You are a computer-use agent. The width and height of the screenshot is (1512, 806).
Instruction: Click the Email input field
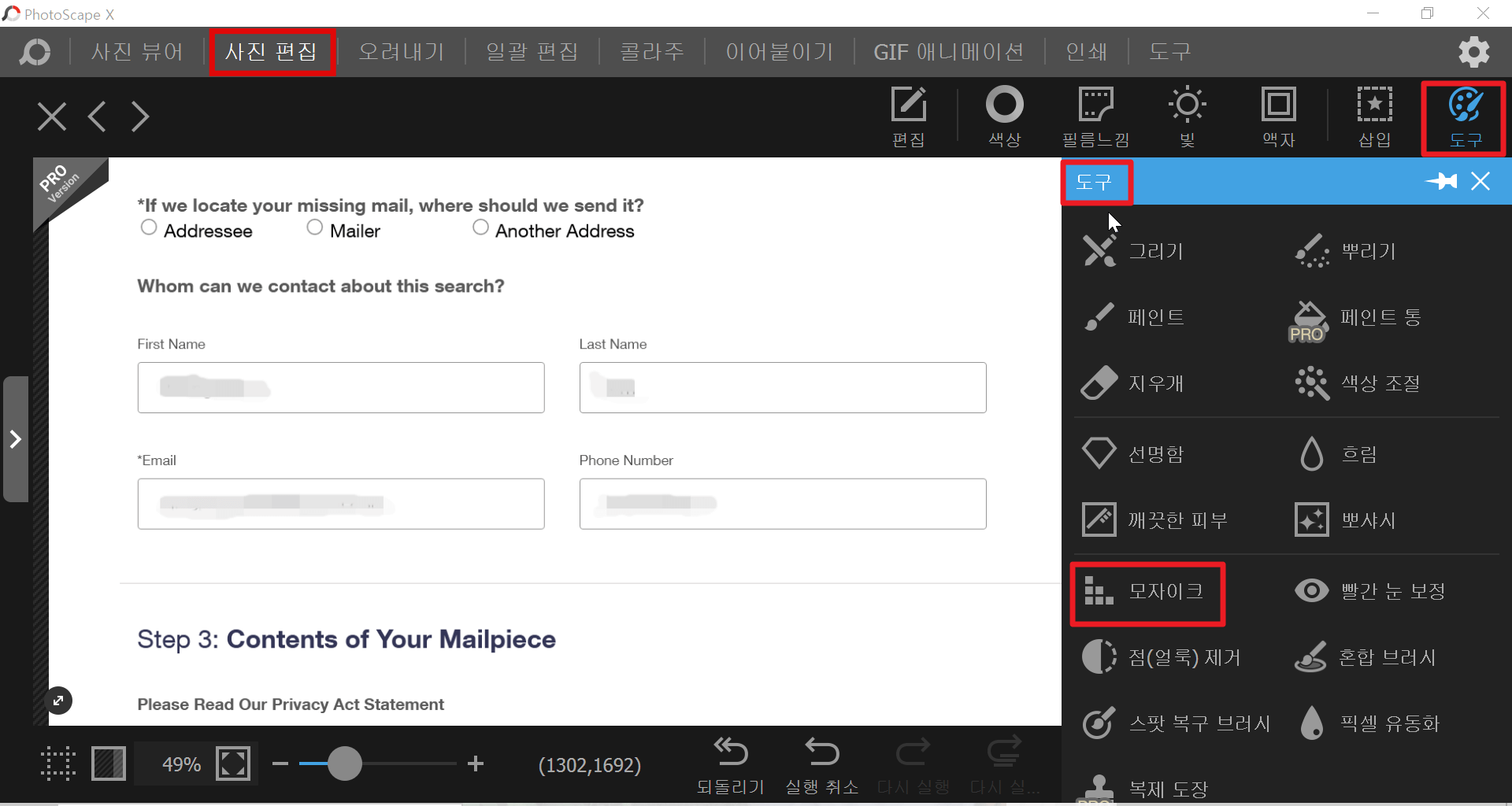[x=341, y=504]
